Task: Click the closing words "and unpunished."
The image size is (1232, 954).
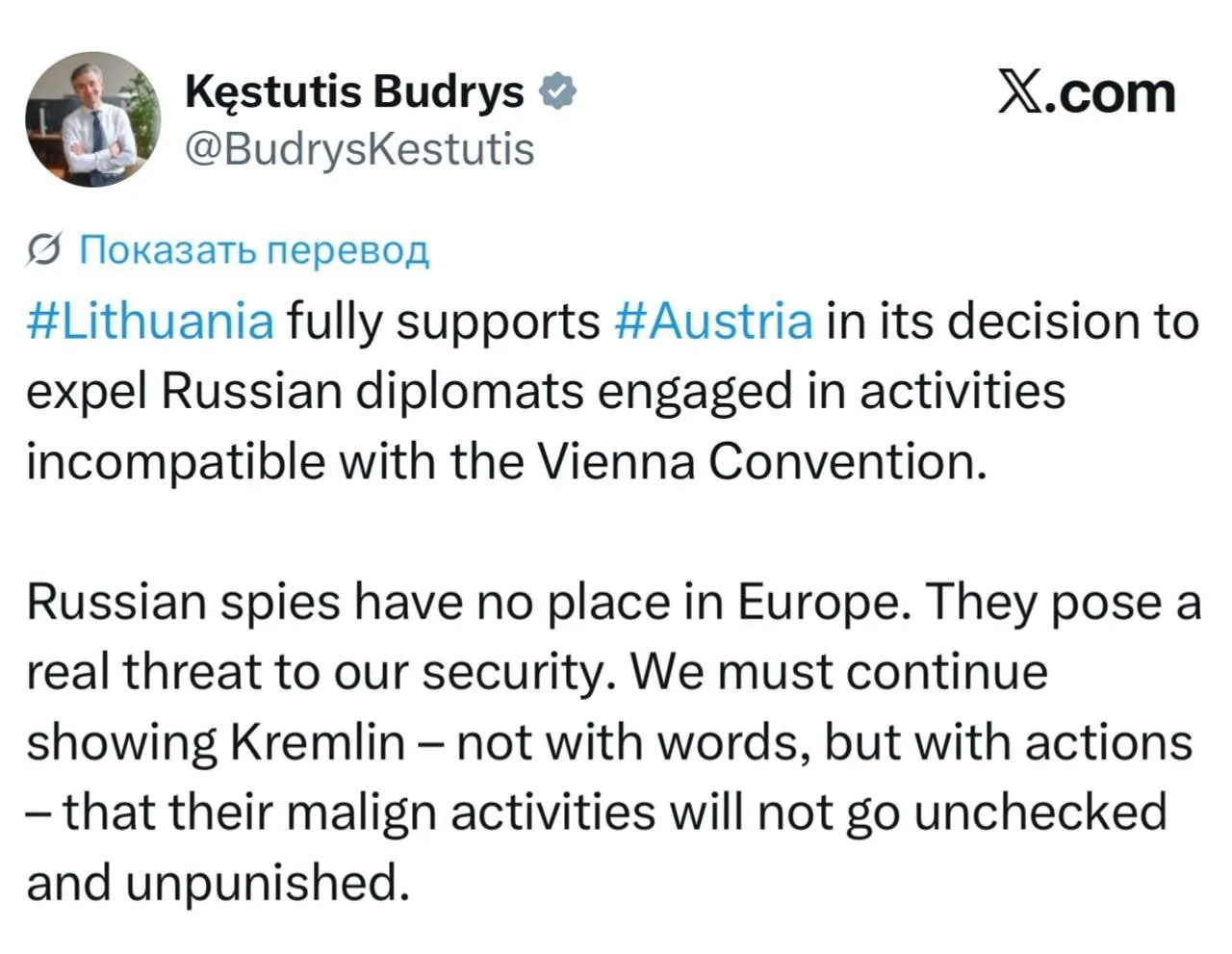Action: pyautogui.click(x=218, y=883)
